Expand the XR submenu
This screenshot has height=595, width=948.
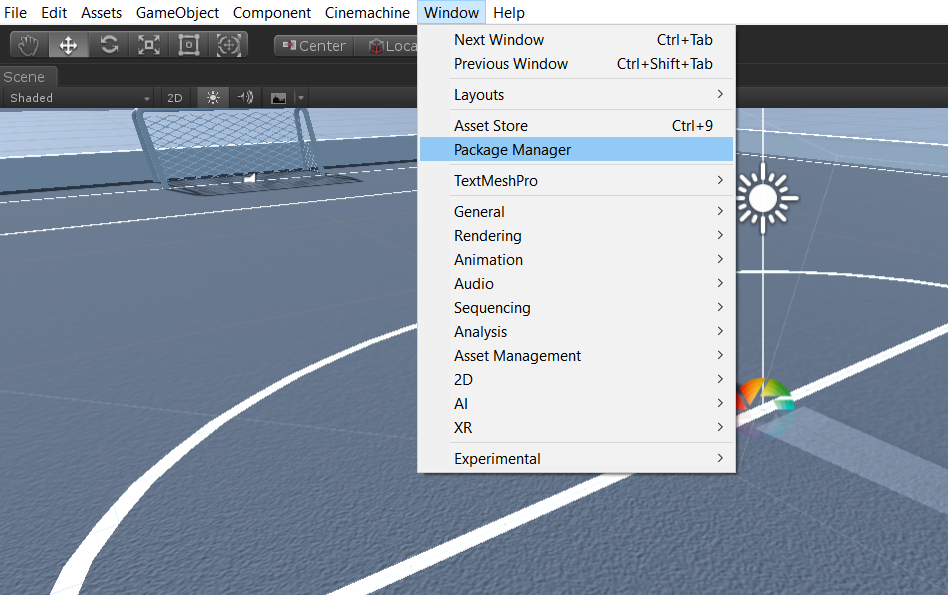576,428
